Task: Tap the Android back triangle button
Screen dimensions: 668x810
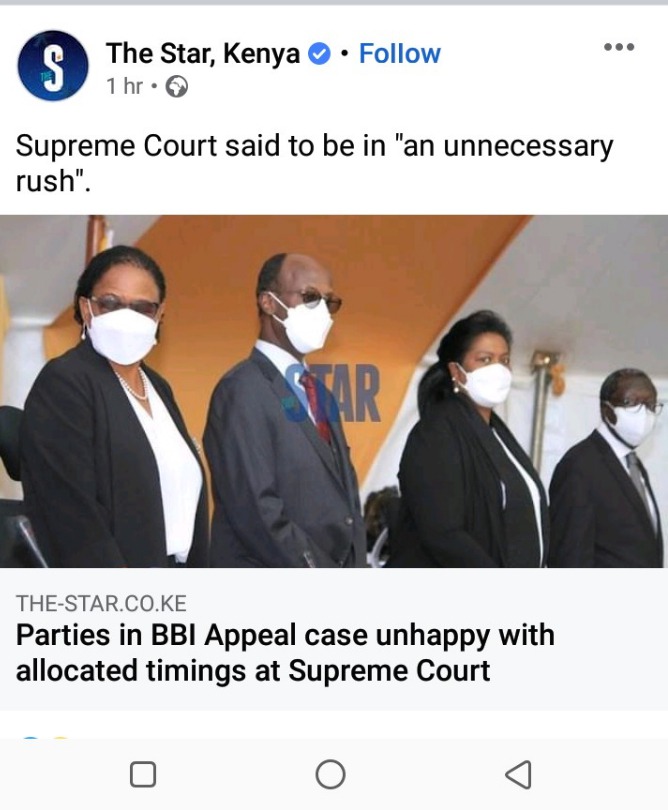Action: (518, 774)
